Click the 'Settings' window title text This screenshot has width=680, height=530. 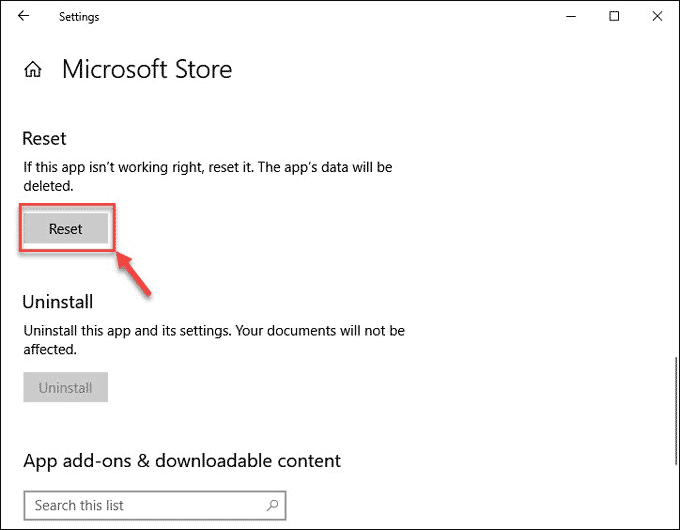(x=79, y=17)
